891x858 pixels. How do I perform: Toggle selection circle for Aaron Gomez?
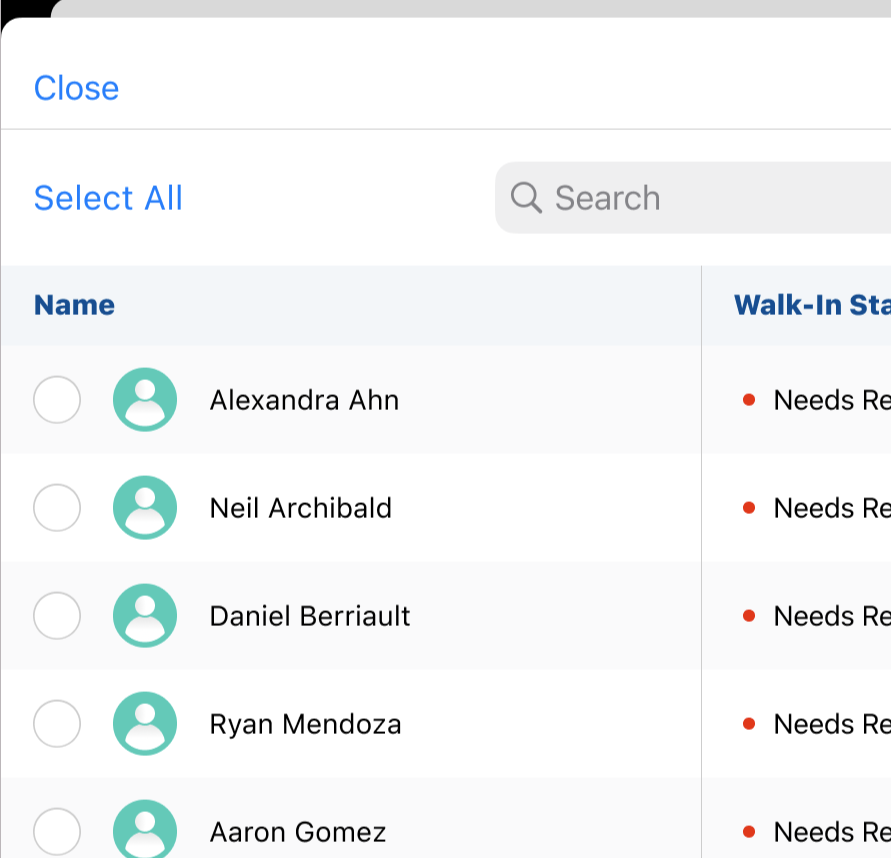57,830
